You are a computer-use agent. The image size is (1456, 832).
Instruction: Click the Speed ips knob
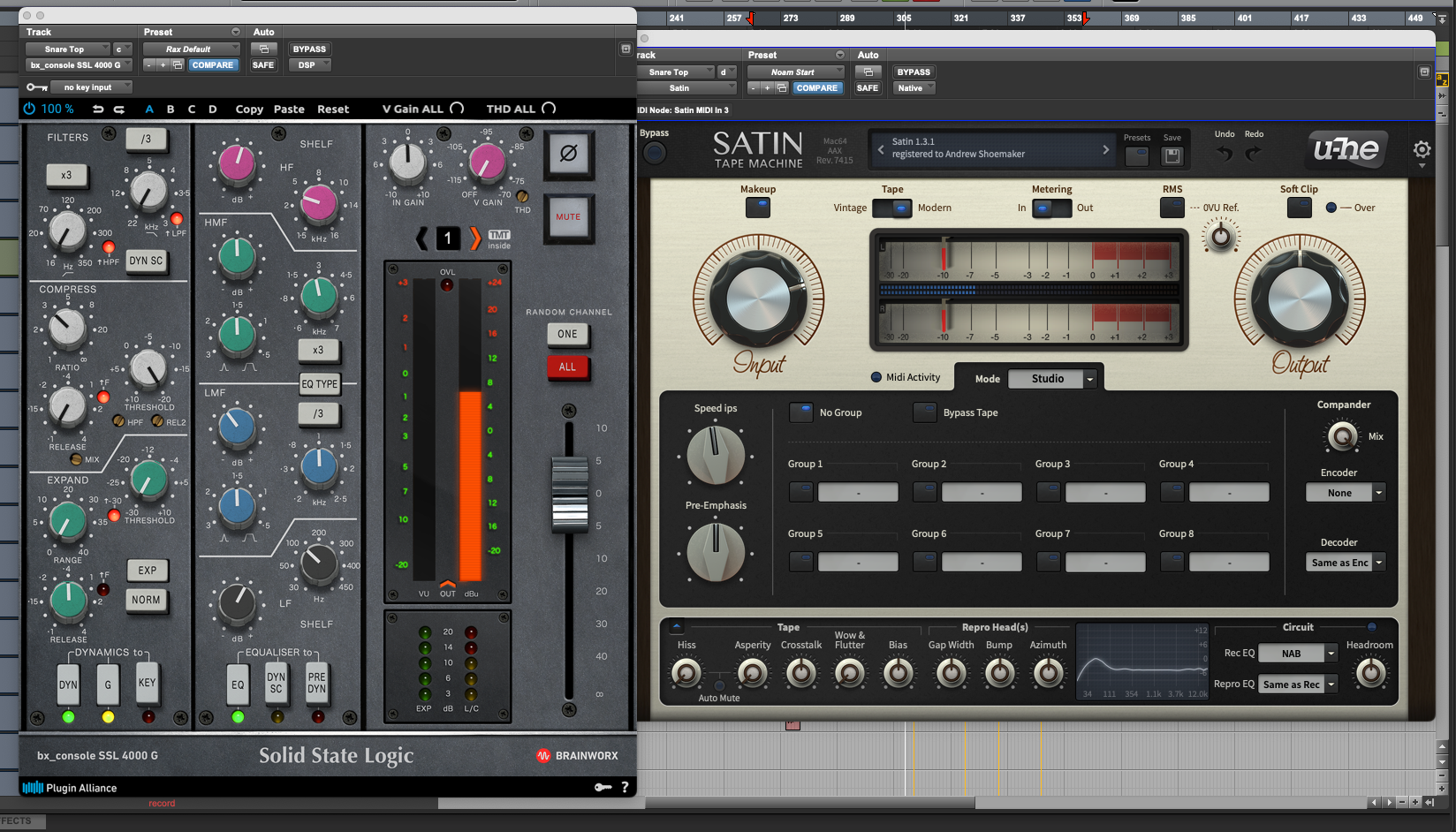coord(716,456)
